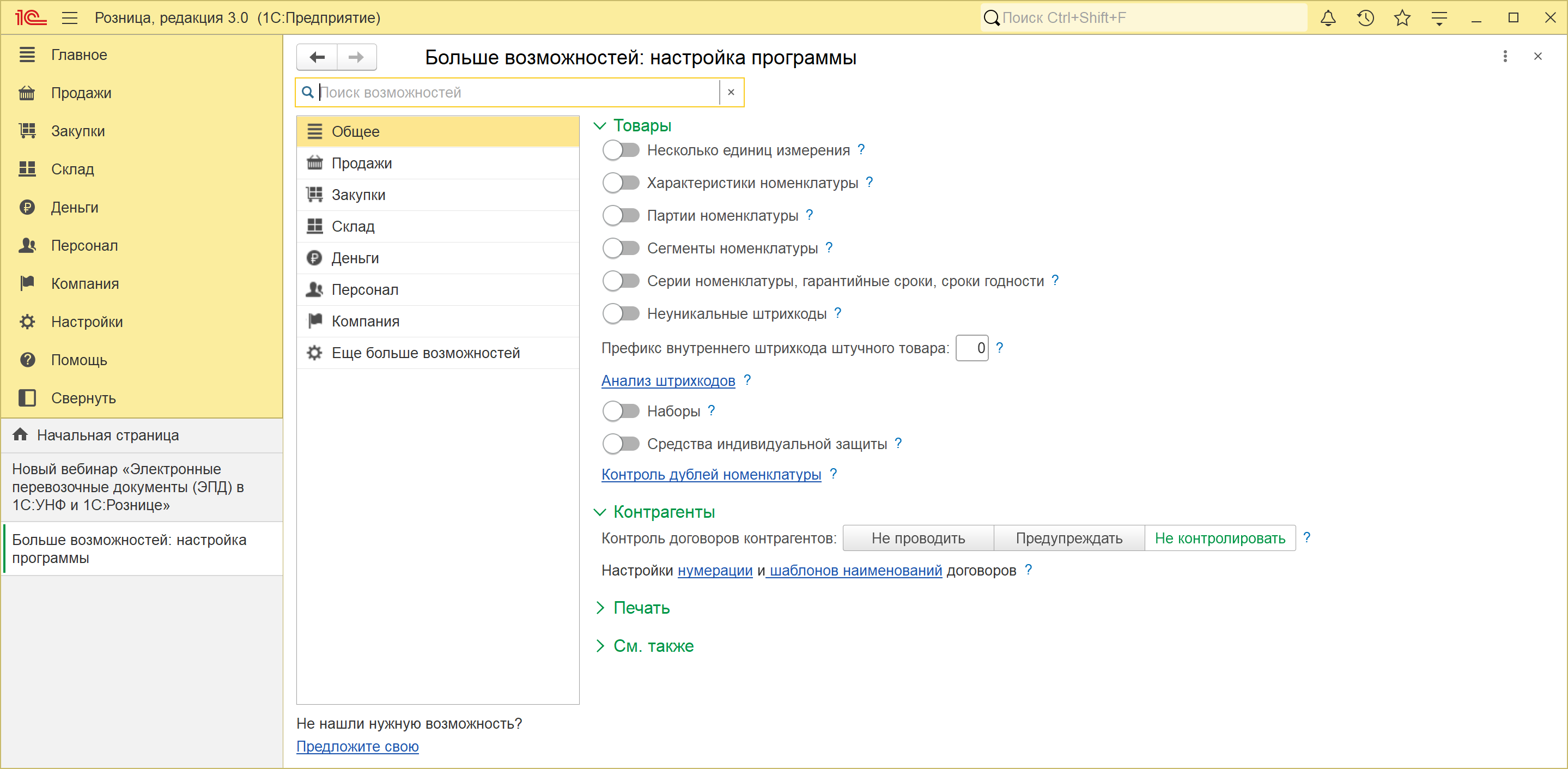Image resolution: width=1568 pixels, height=769 pixels.
Task: Open Анализ штрихкодов link
Action: coord(668,380)
